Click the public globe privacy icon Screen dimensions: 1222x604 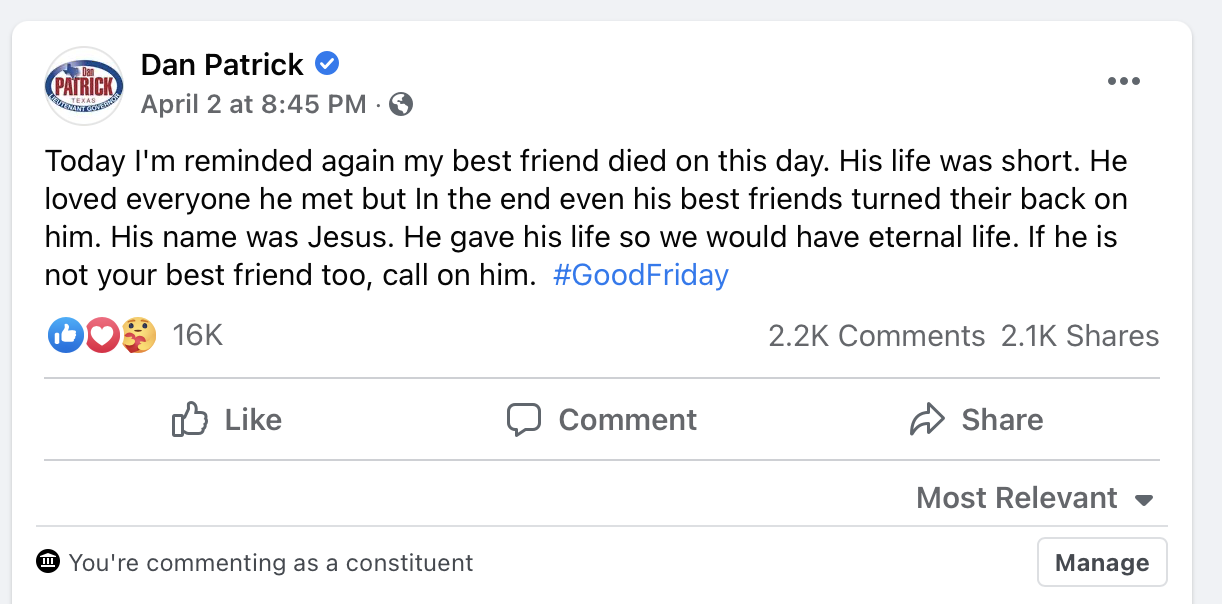click(401, 104)
